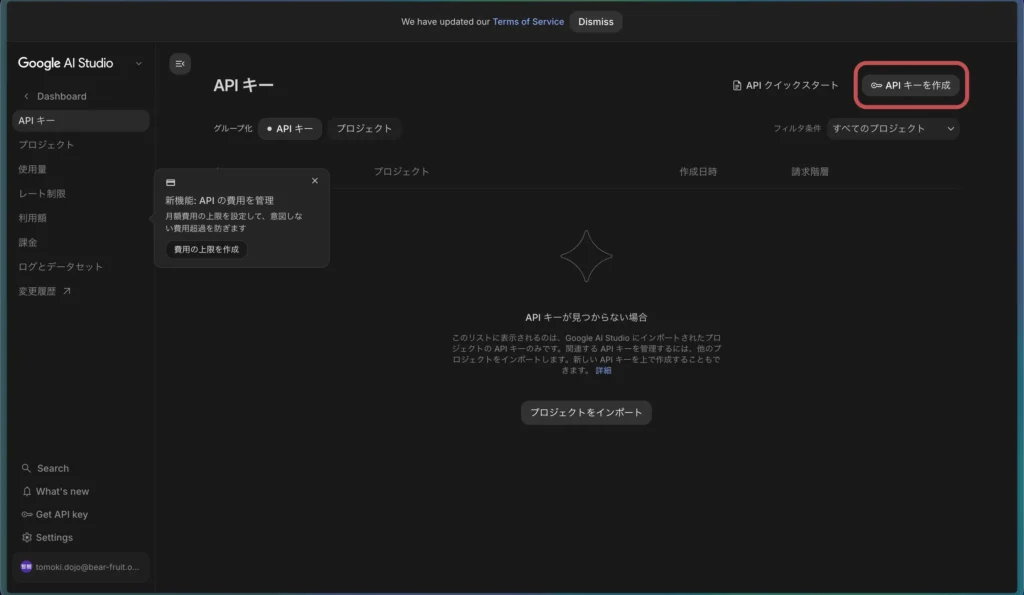Open the Terms of Service link
Image resolution: width=1024 pixels, height=595 pixels.
point(528,22)
